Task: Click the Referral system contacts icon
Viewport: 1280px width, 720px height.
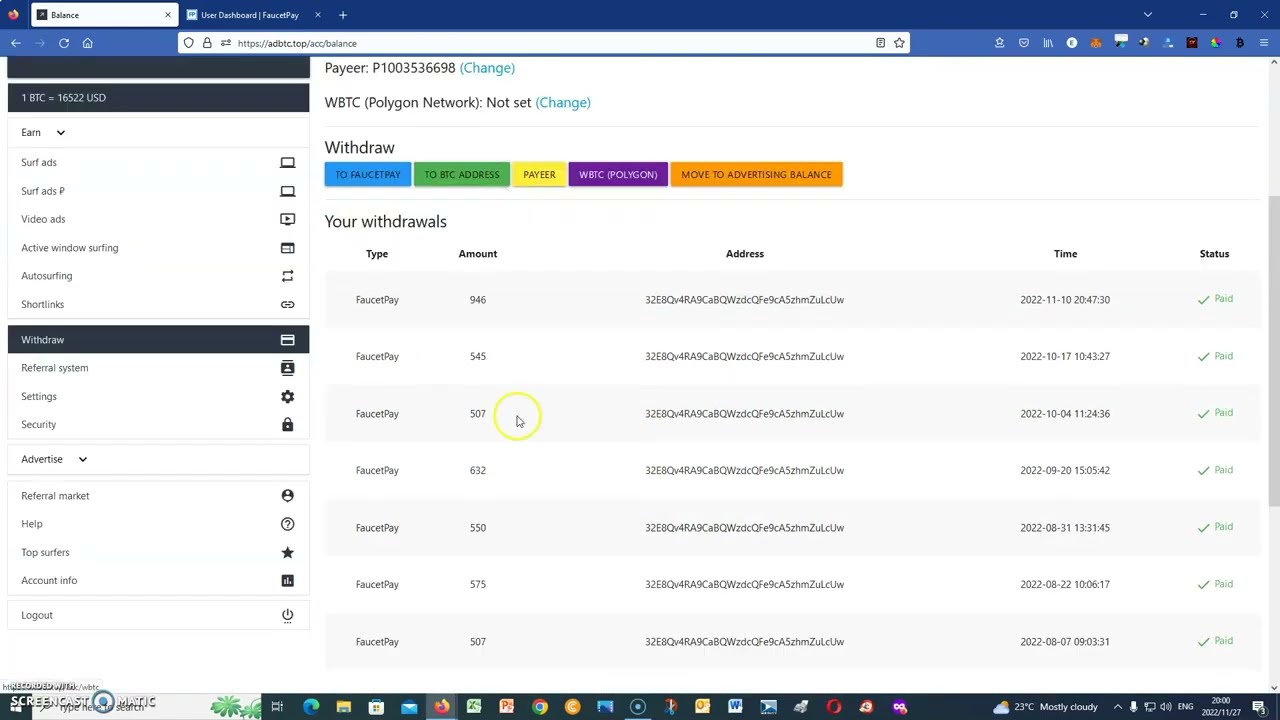Action: click(x=287, y=368)
